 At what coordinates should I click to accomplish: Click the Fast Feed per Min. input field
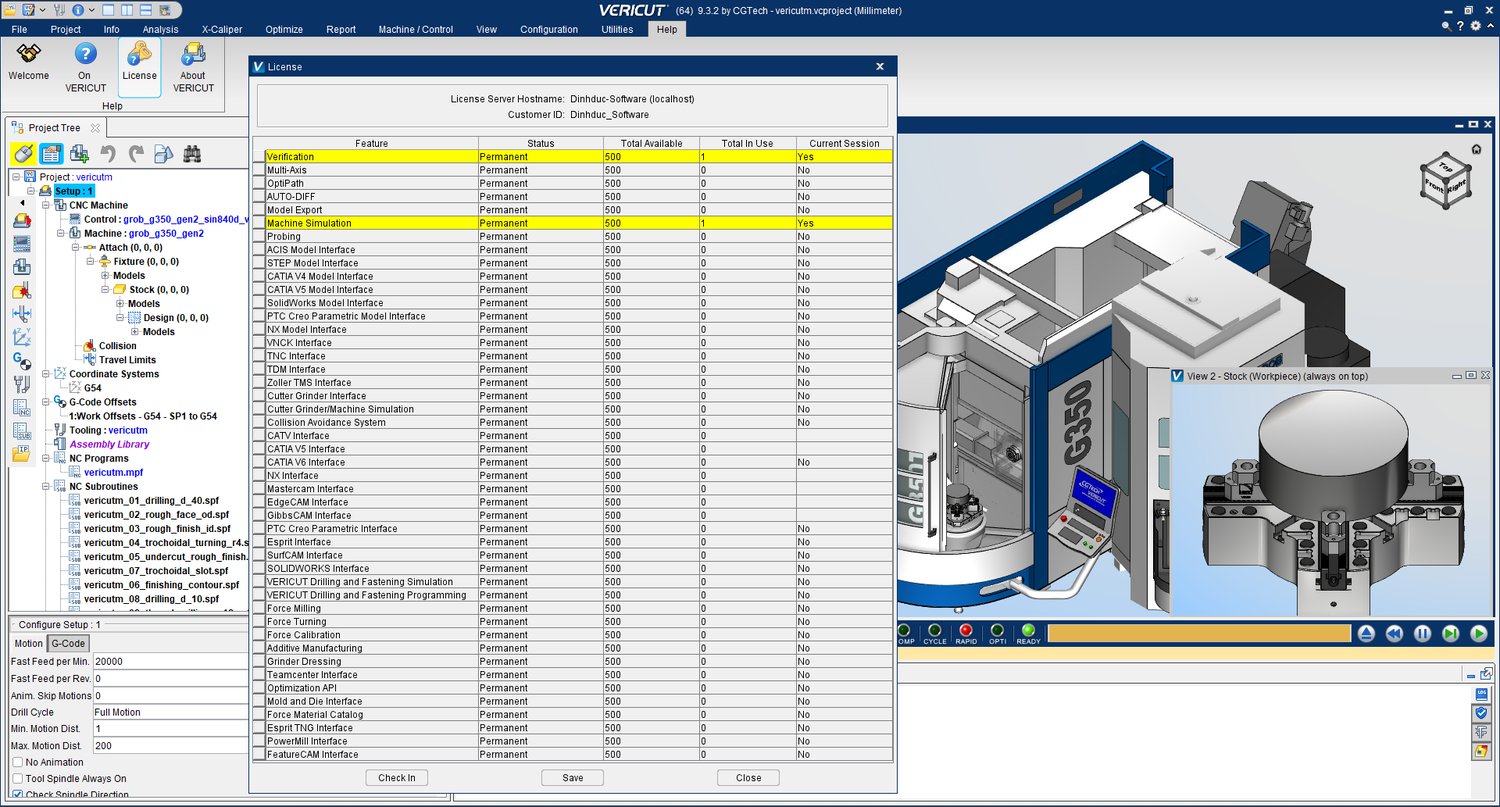(x=169, y=662)
